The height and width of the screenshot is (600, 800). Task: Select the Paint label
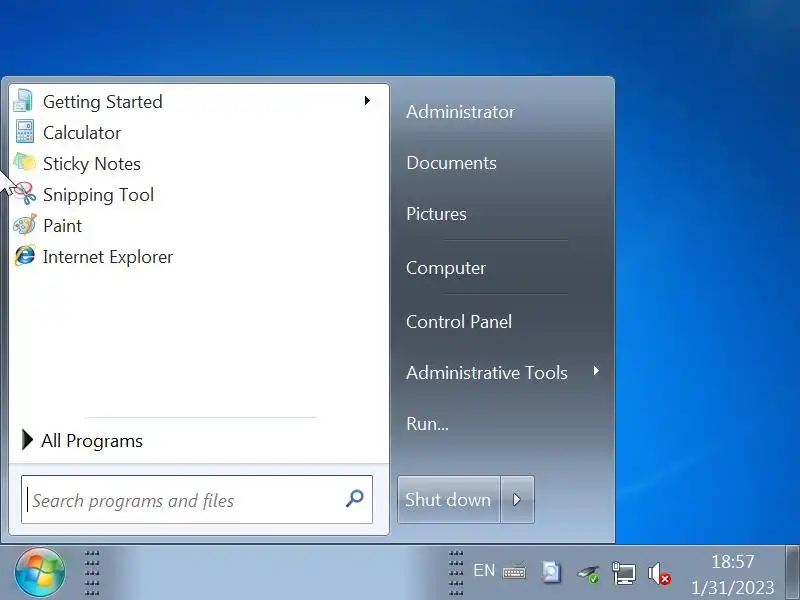click(x=62, y=226)
